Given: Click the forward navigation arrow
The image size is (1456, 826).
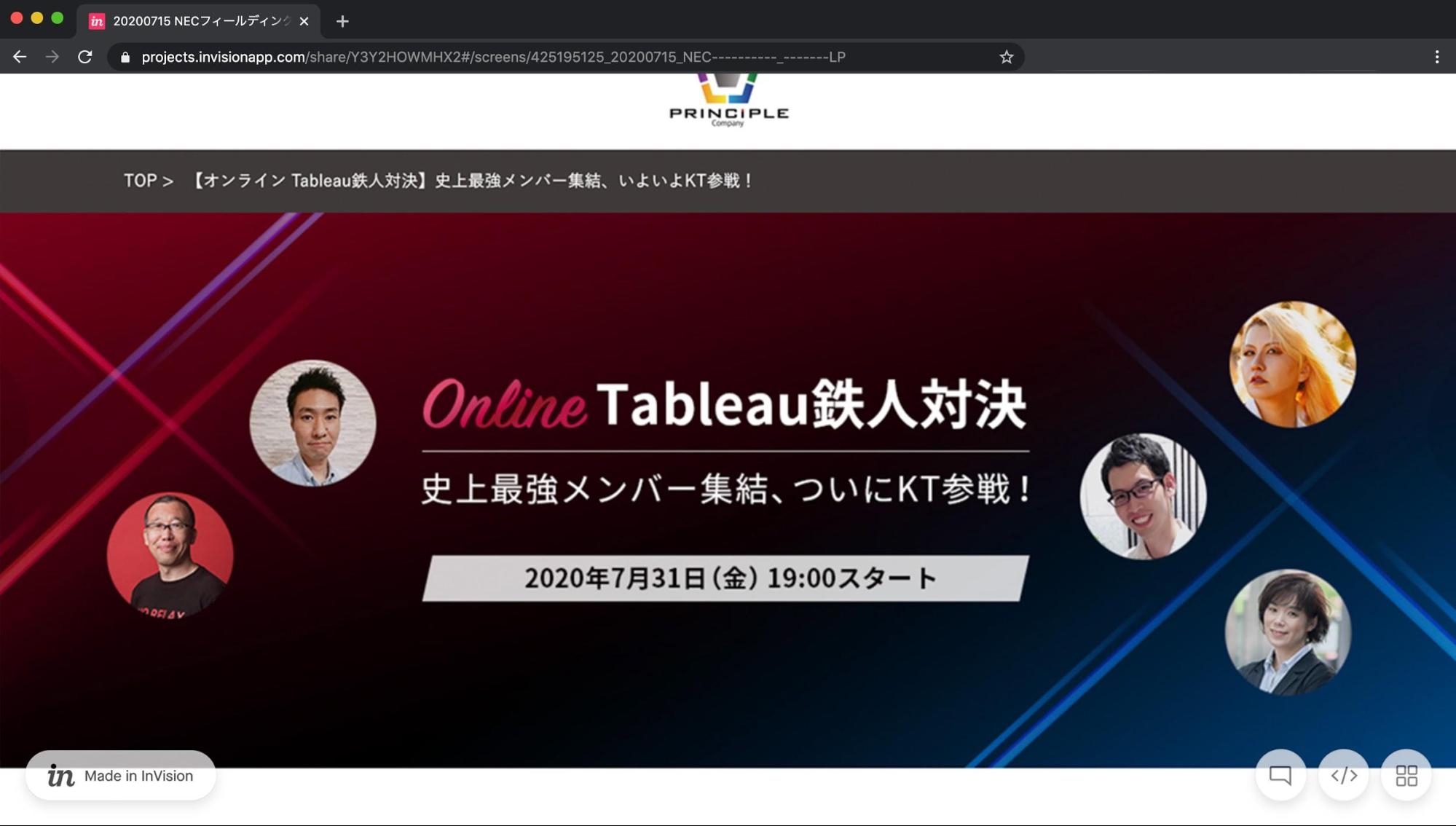Looking at the screenshot, I should point(52,57).
